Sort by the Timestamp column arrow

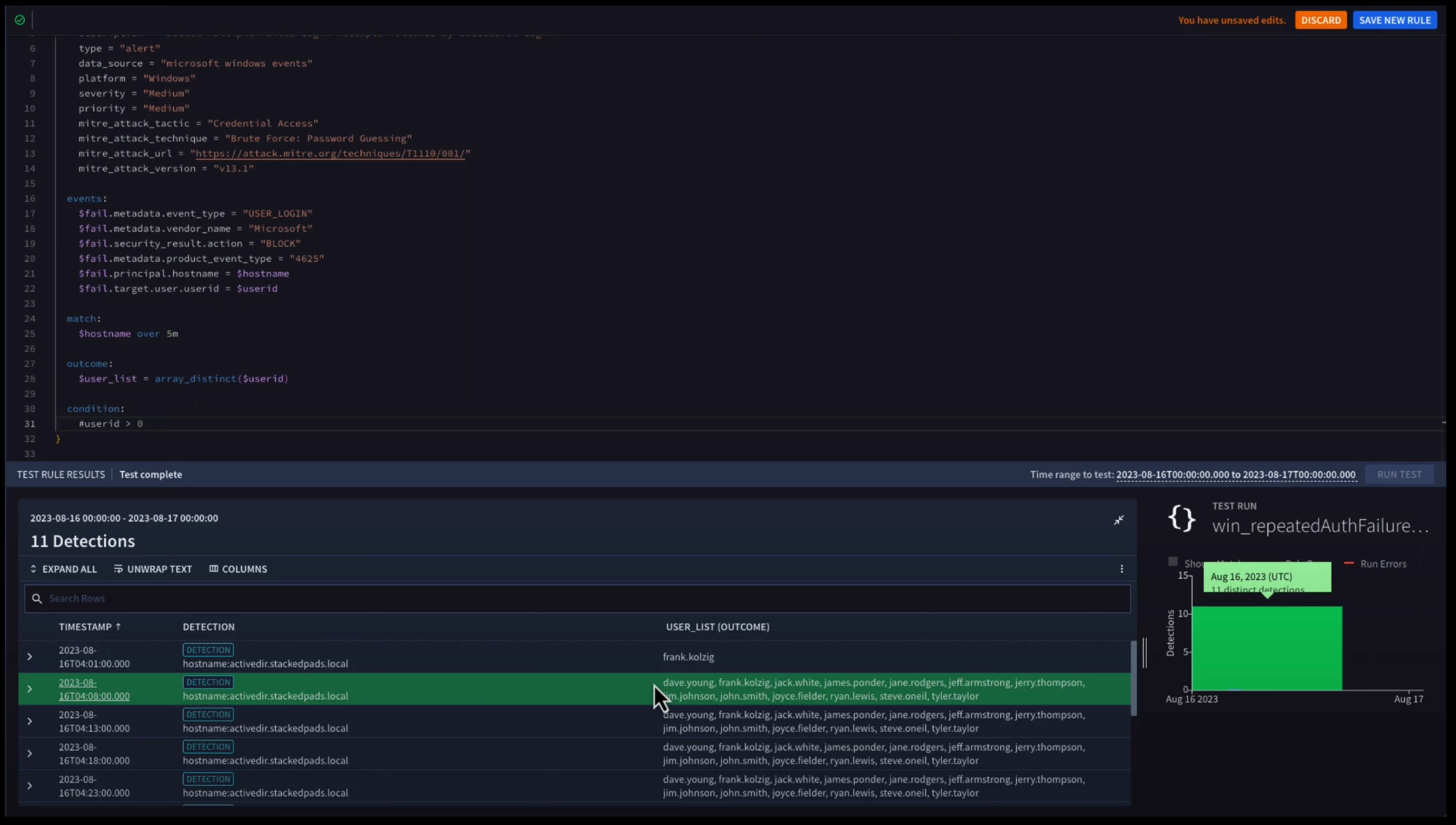pyautogui.click(x=118, y=627)
